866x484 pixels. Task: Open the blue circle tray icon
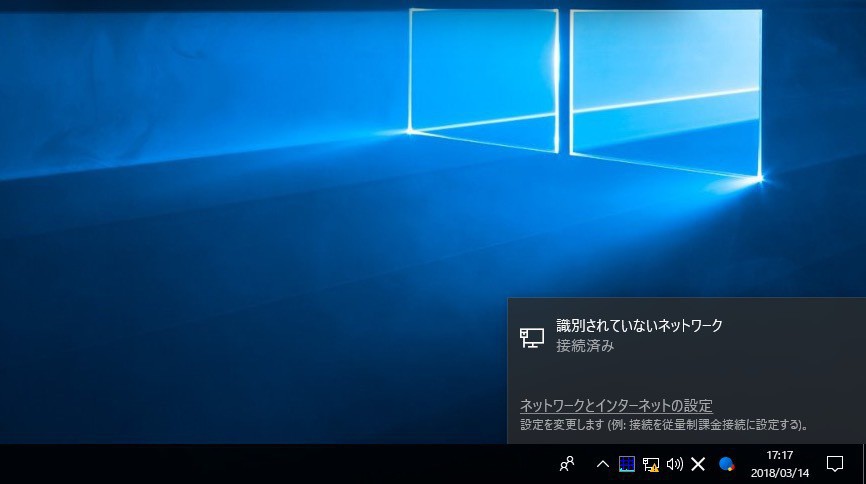pyautogui.click(x=727, y=464)
